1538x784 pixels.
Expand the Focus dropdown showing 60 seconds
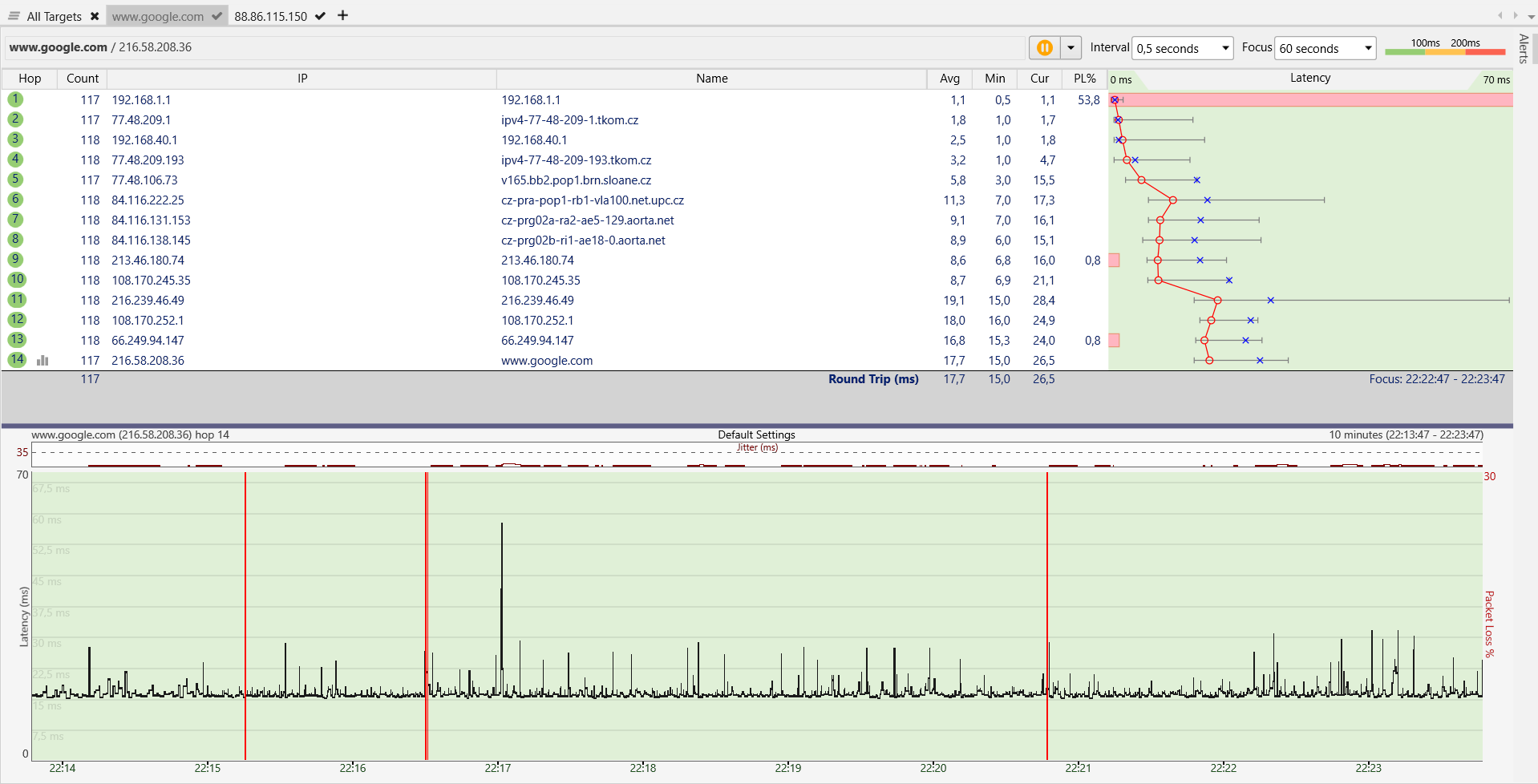click(1325, 48)
